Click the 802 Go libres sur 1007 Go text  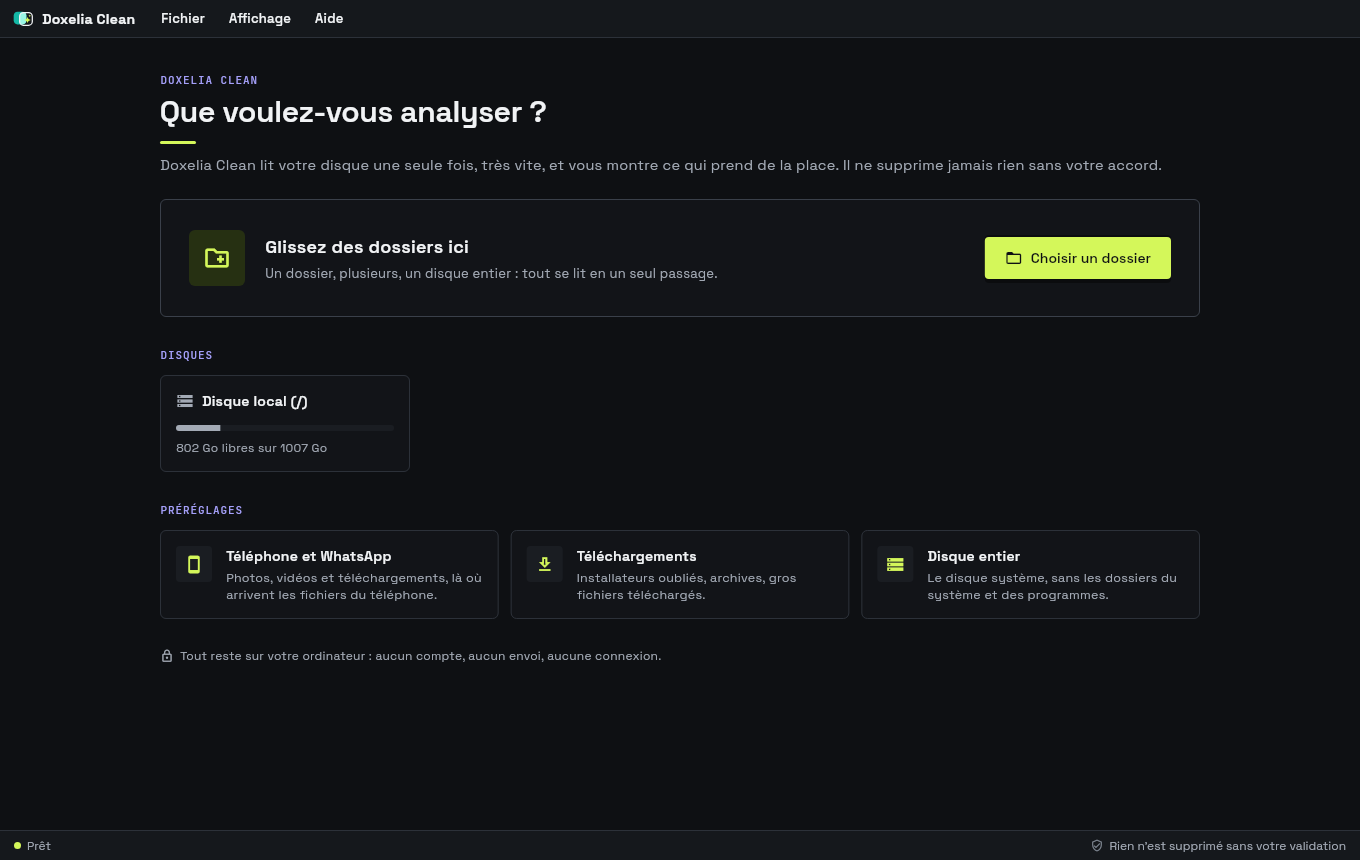pyautogui.click(x=252, y=448)
